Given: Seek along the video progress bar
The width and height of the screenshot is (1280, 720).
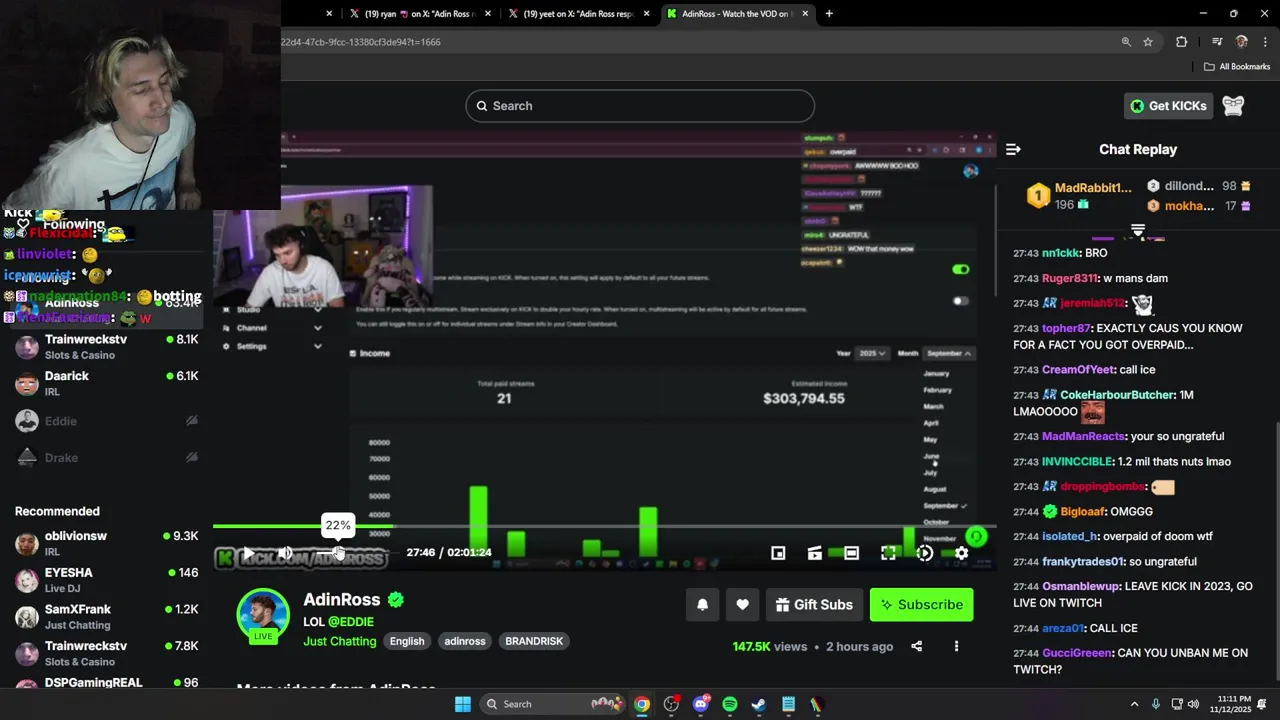Looking at the screenshot, I should tap(604, 526).
